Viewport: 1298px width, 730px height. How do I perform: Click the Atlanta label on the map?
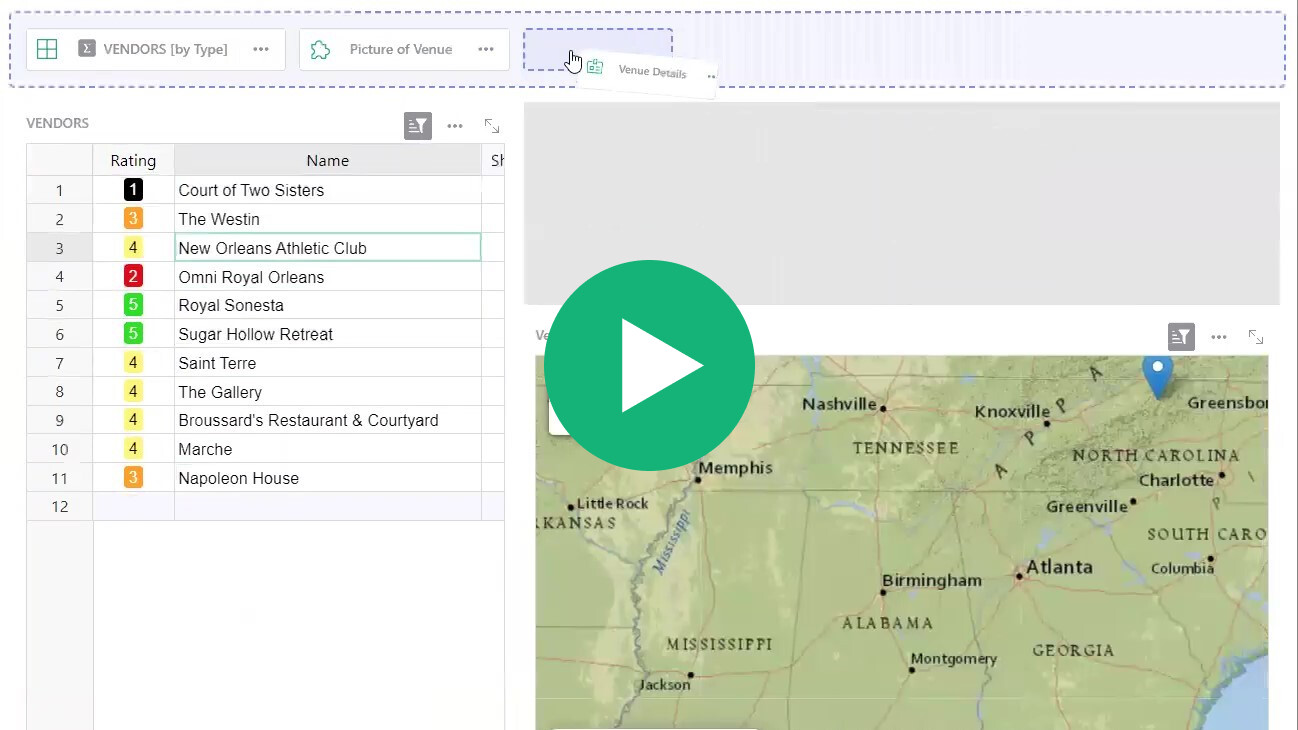pyautogui.click(x=1059, y=567)
